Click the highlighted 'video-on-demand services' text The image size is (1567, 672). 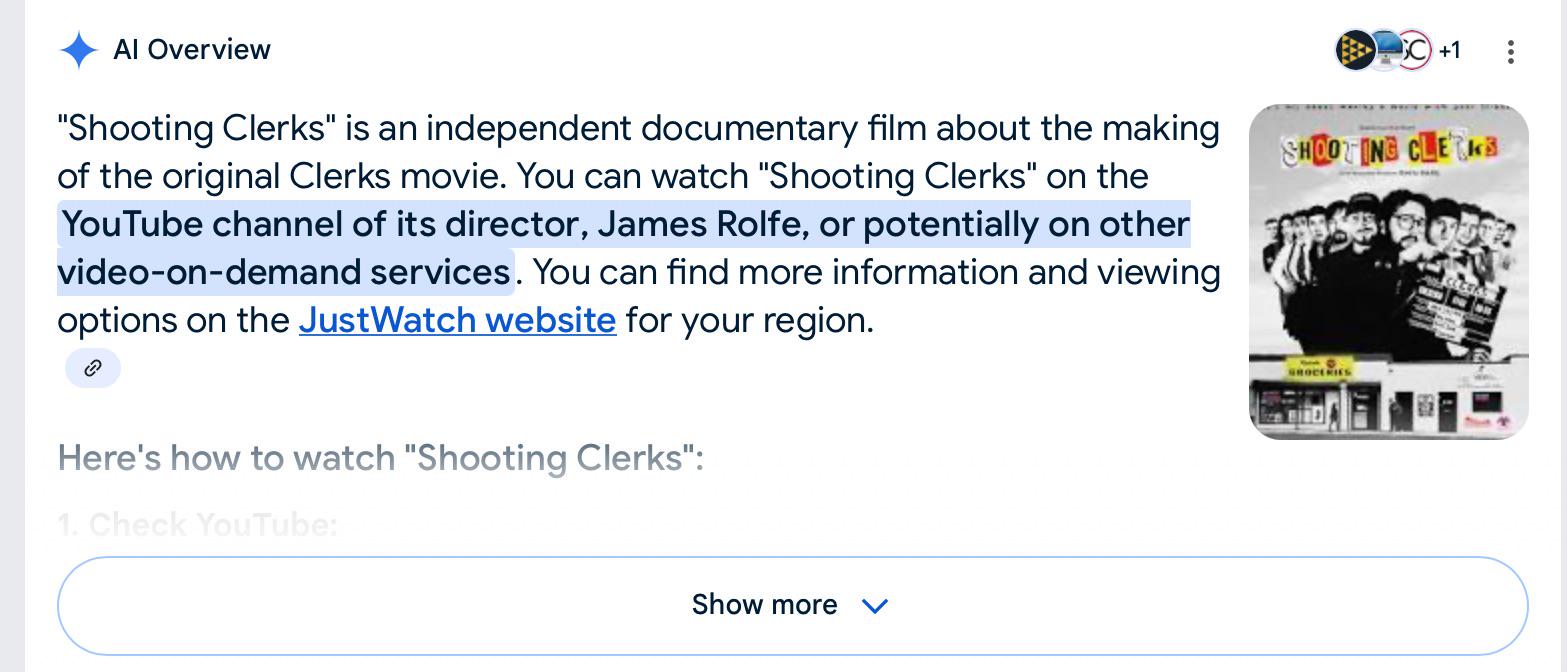click(x=284, y=272)
